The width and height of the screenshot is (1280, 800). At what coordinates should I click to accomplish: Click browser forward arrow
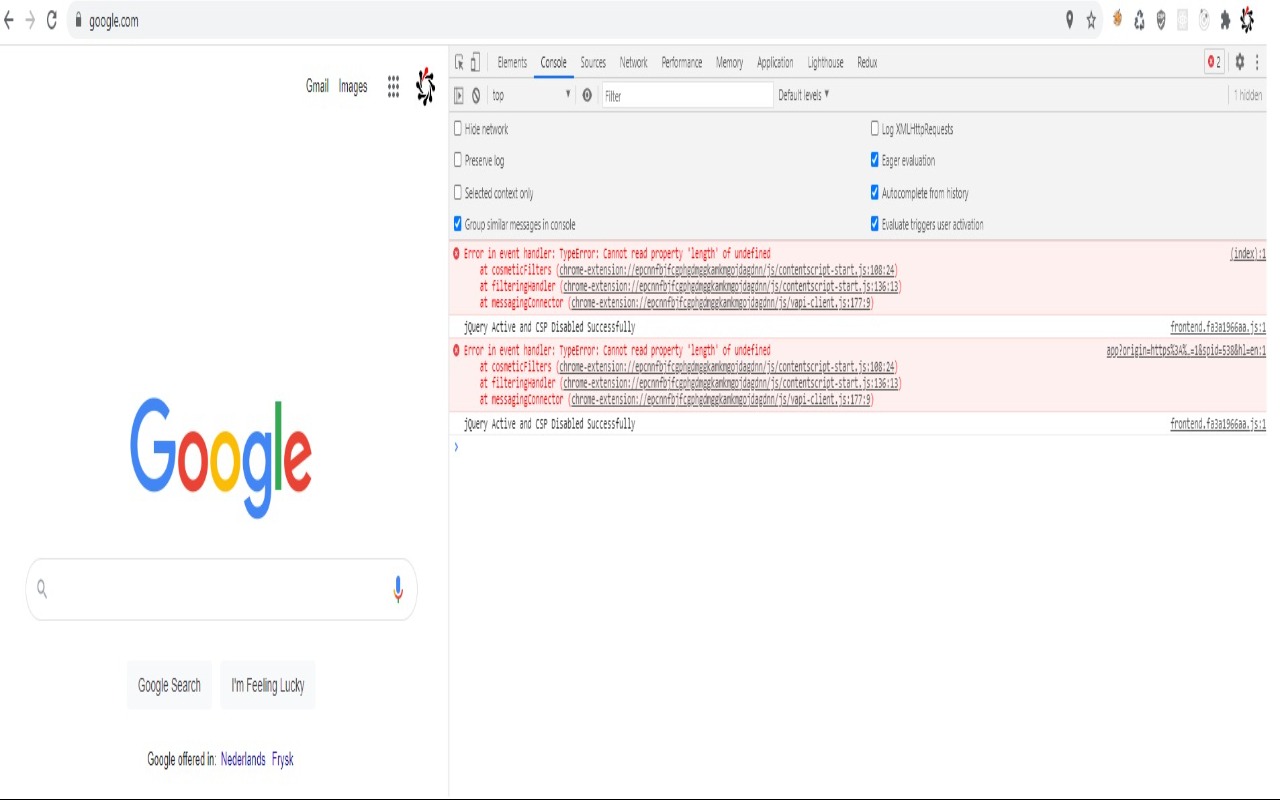pyautogui.click(x=30, y=20)
